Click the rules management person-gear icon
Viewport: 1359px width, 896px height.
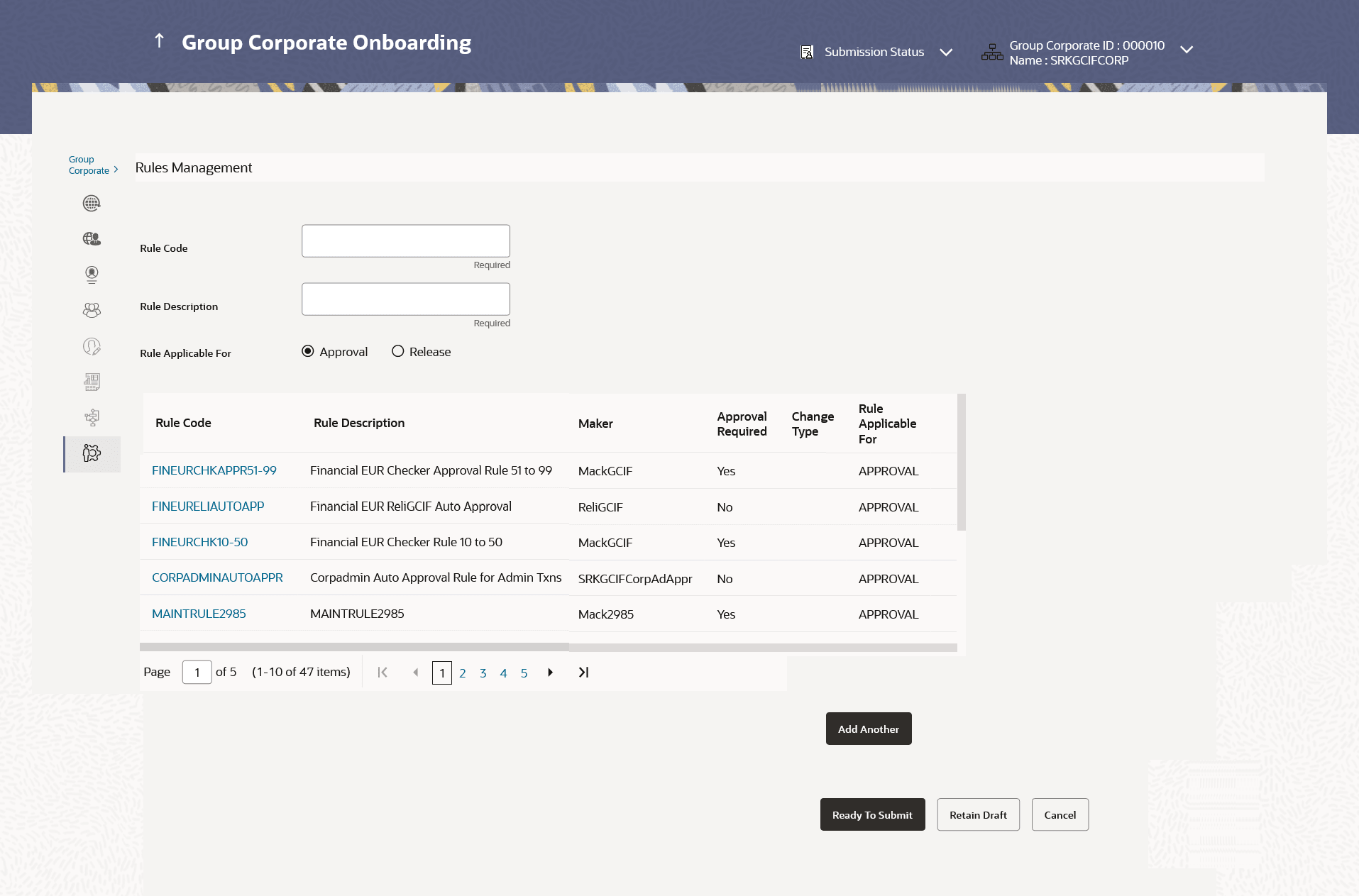pos(92,453)
